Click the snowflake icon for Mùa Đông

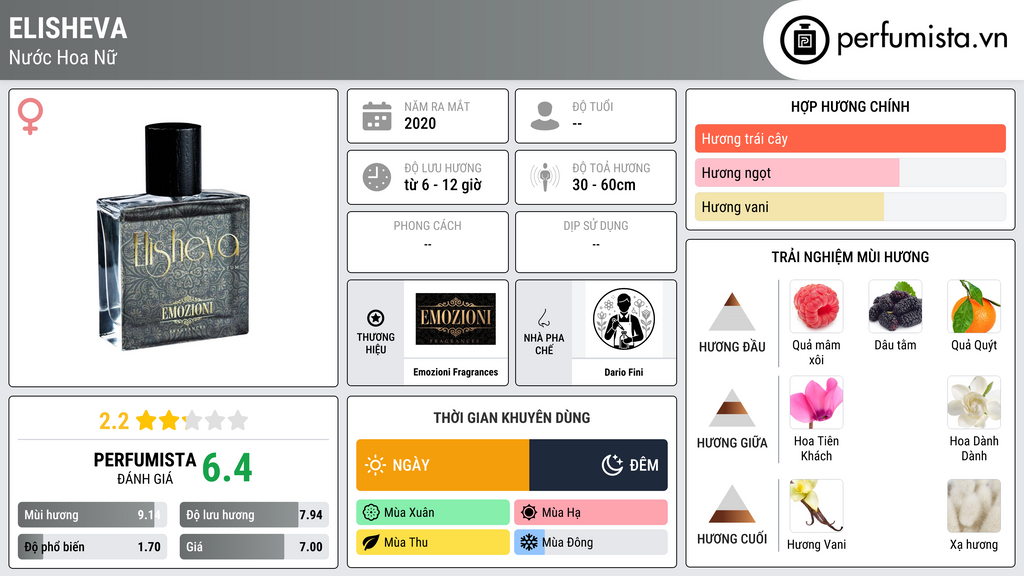coord(529,542)
